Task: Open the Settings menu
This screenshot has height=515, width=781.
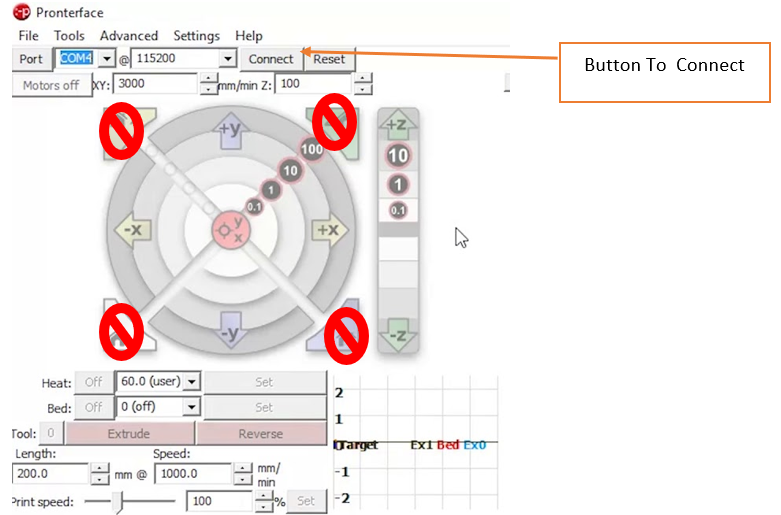Action: coord(196,36)
